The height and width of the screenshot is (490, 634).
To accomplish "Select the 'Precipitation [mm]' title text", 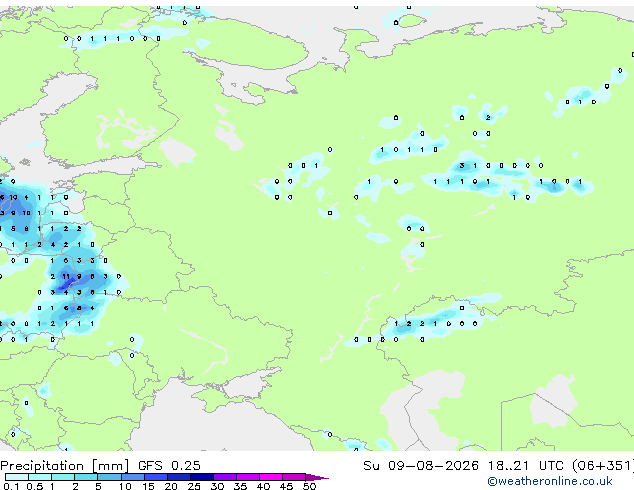I will (65, 466).
